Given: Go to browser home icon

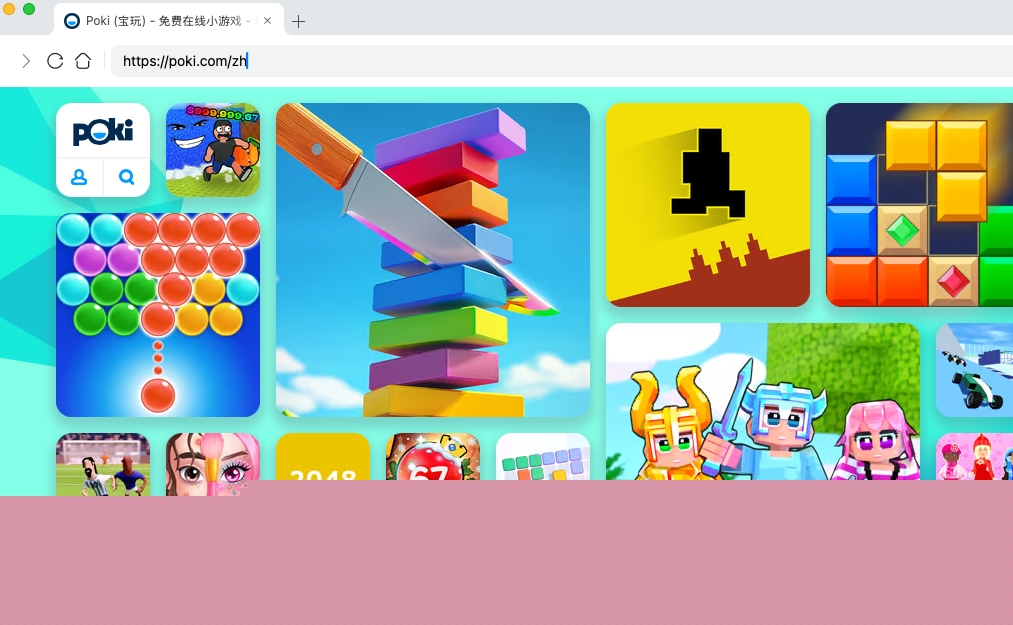Looking at the screenshot, I should click(83, 61).
